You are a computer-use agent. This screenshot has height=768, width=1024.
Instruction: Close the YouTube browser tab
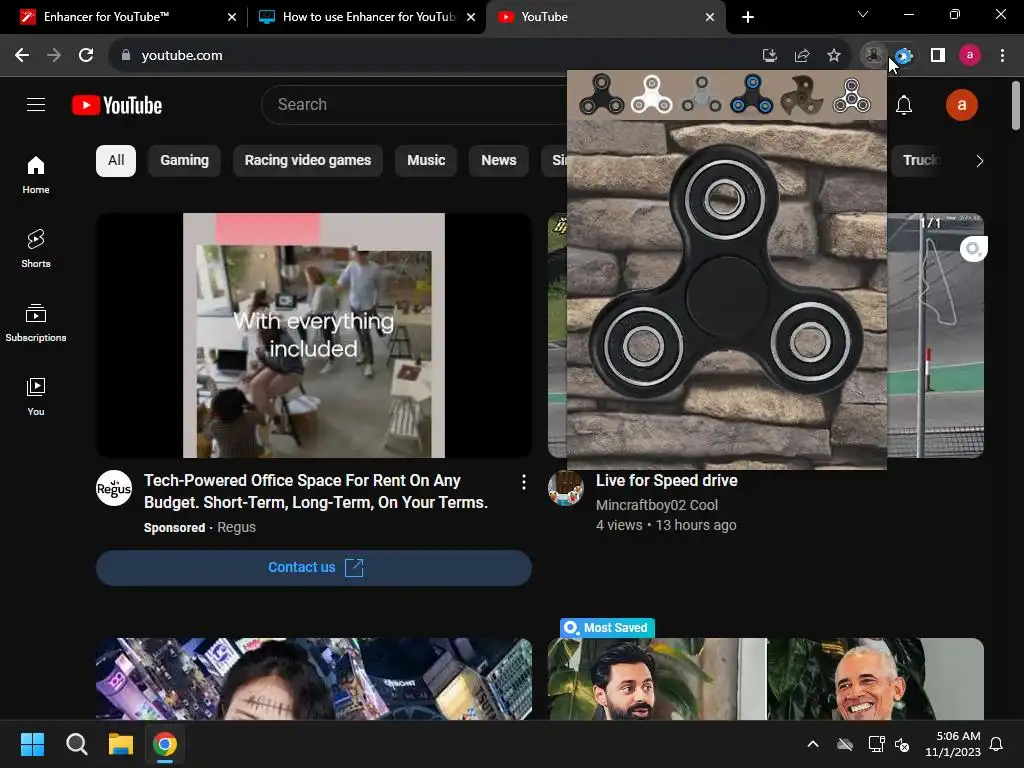tap(710, 17)
